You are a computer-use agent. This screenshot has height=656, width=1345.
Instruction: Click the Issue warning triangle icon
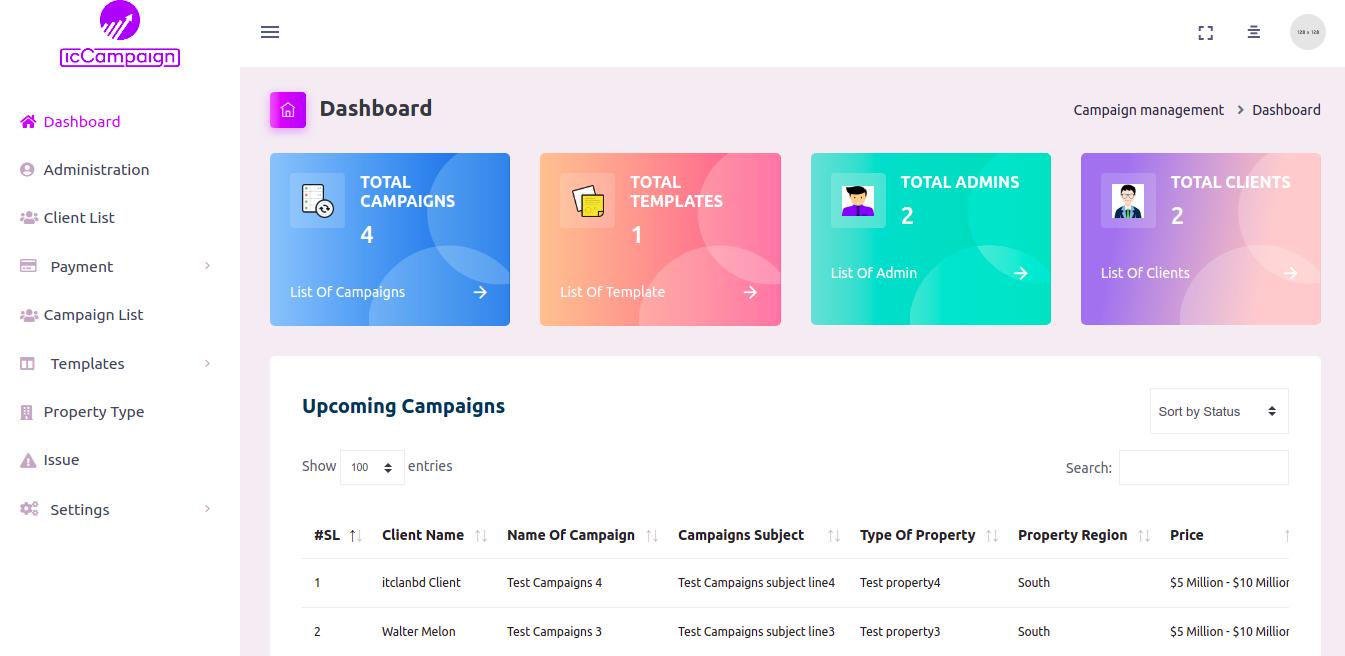28,460
